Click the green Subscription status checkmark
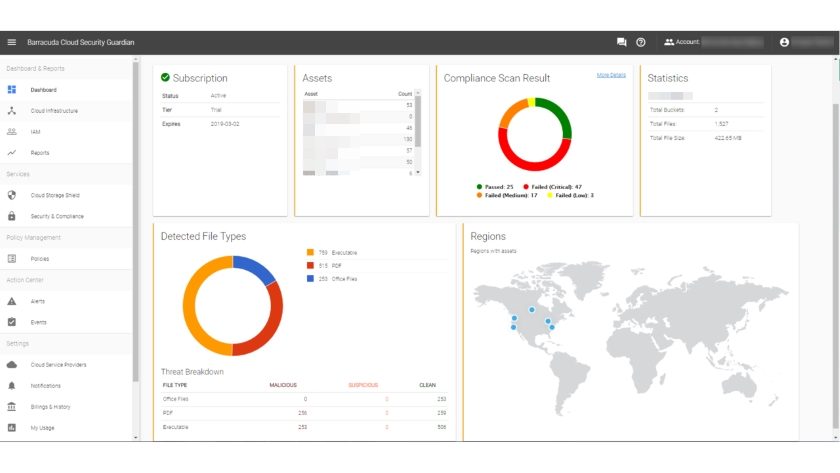 coord(166,78)
